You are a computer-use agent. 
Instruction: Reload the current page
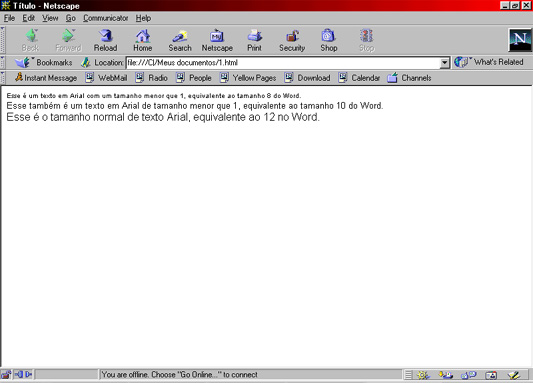105,40
